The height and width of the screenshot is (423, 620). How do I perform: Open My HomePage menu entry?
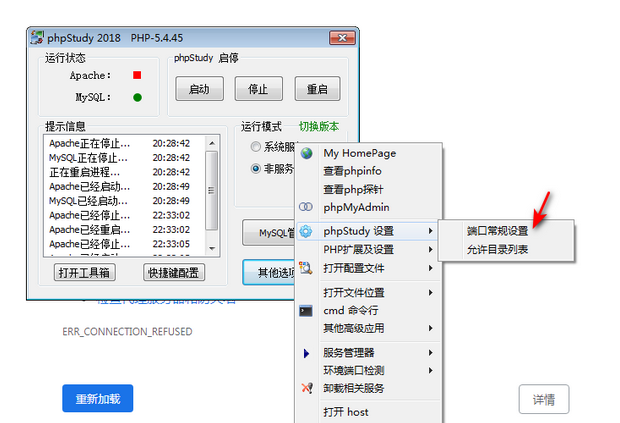[x=368, y=153]
